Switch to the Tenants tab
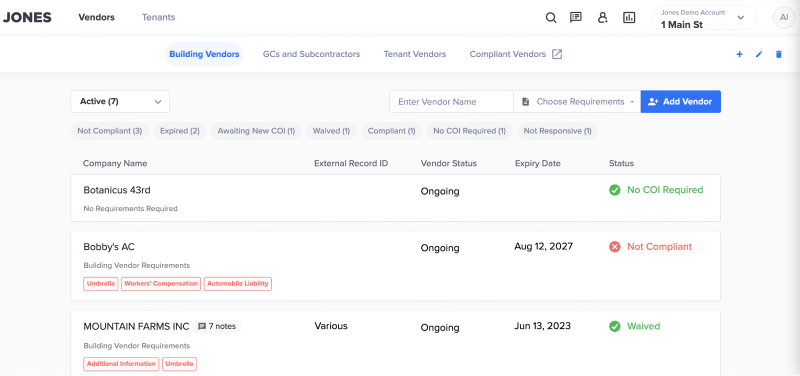Screen dimensions: 800x376 158,17
